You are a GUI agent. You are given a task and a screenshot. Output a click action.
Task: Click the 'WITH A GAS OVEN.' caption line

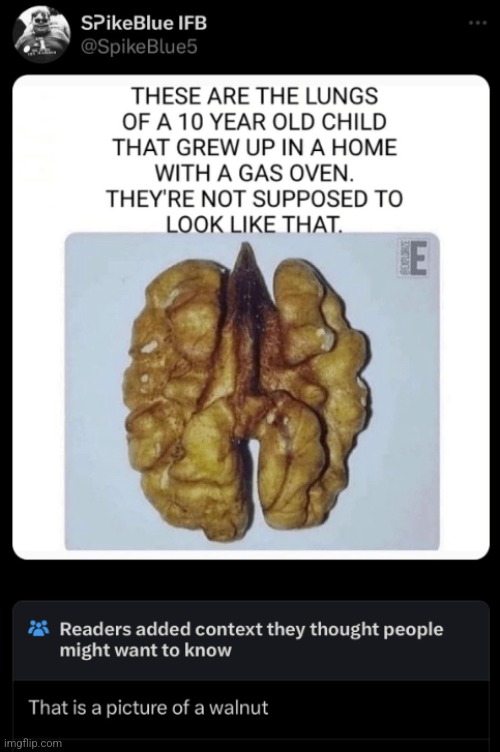click(x=254, y=173)
